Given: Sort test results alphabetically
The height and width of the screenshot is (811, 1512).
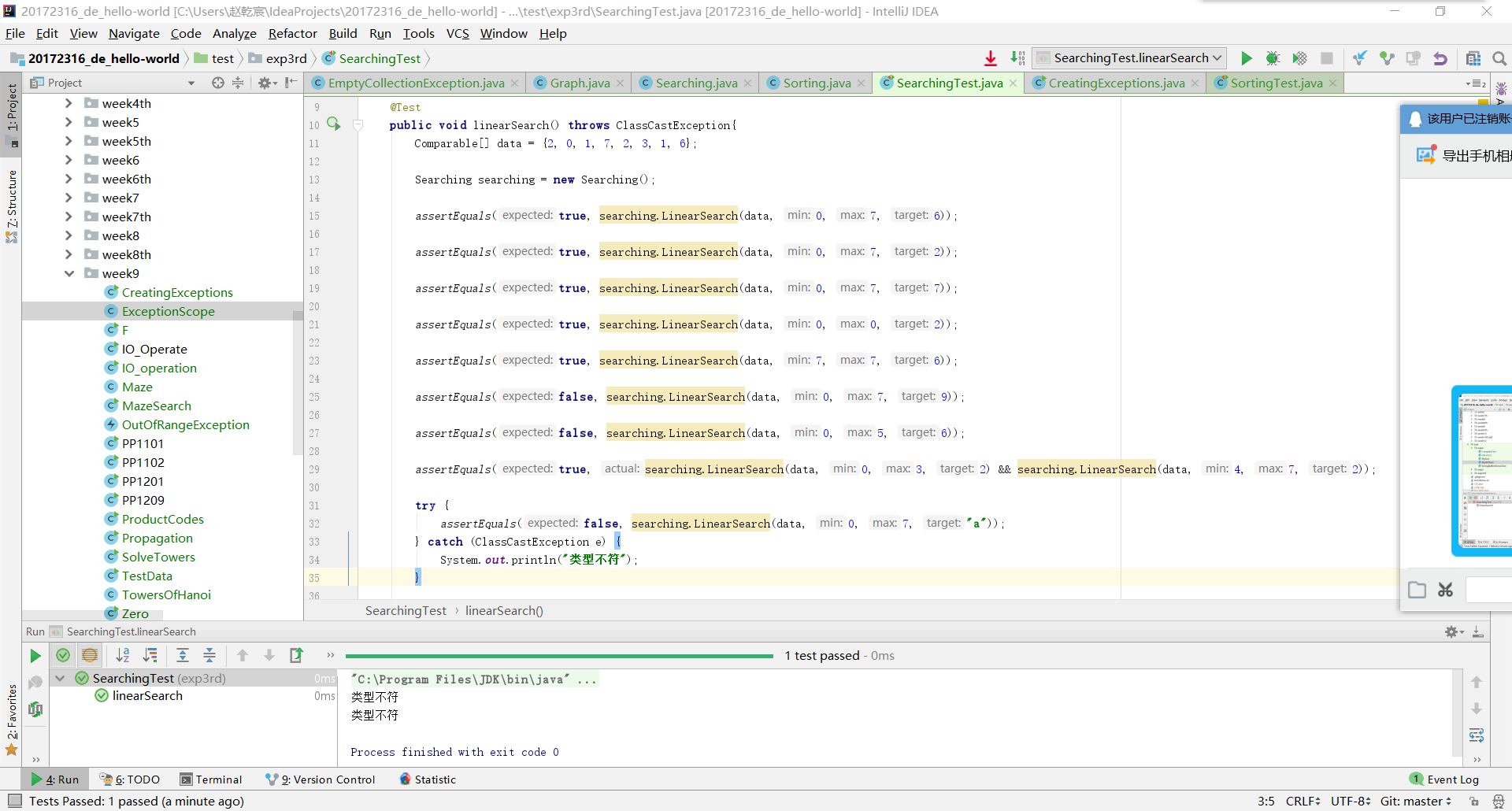Looking at the screenshot, I should [x=123, y=655].
